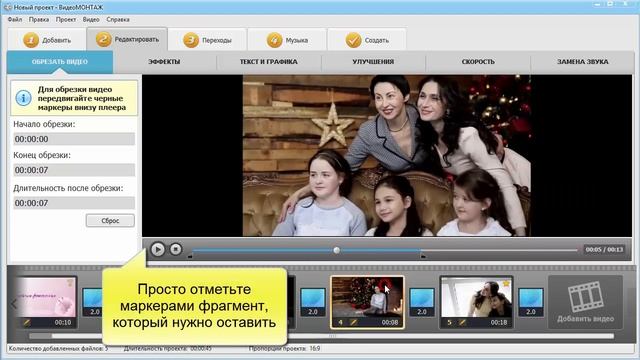Open the Правка menu
This screenshot has height=360, width=640.
[39, 19]
